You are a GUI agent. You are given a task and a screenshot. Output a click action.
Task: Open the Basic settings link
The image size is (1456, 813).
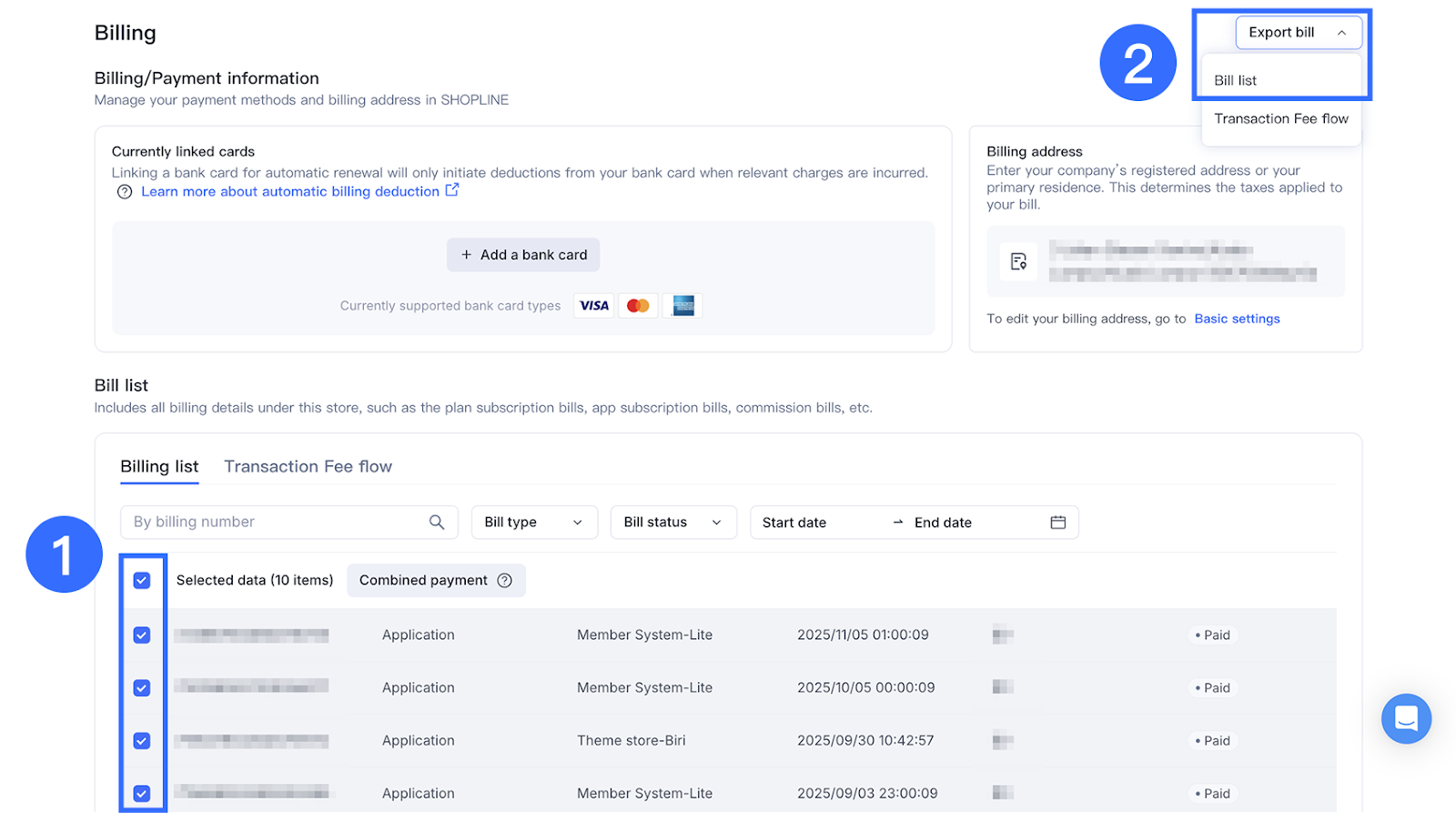click(1237, 319)
